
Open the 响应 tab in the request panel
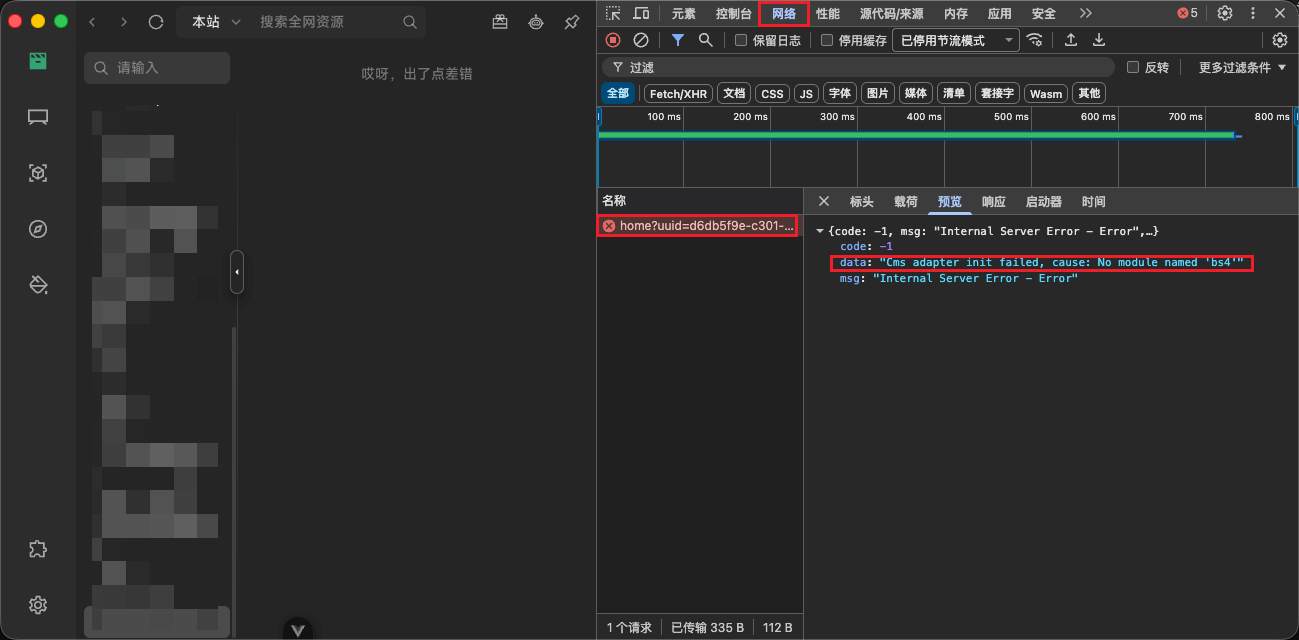[x=993, y=201]
